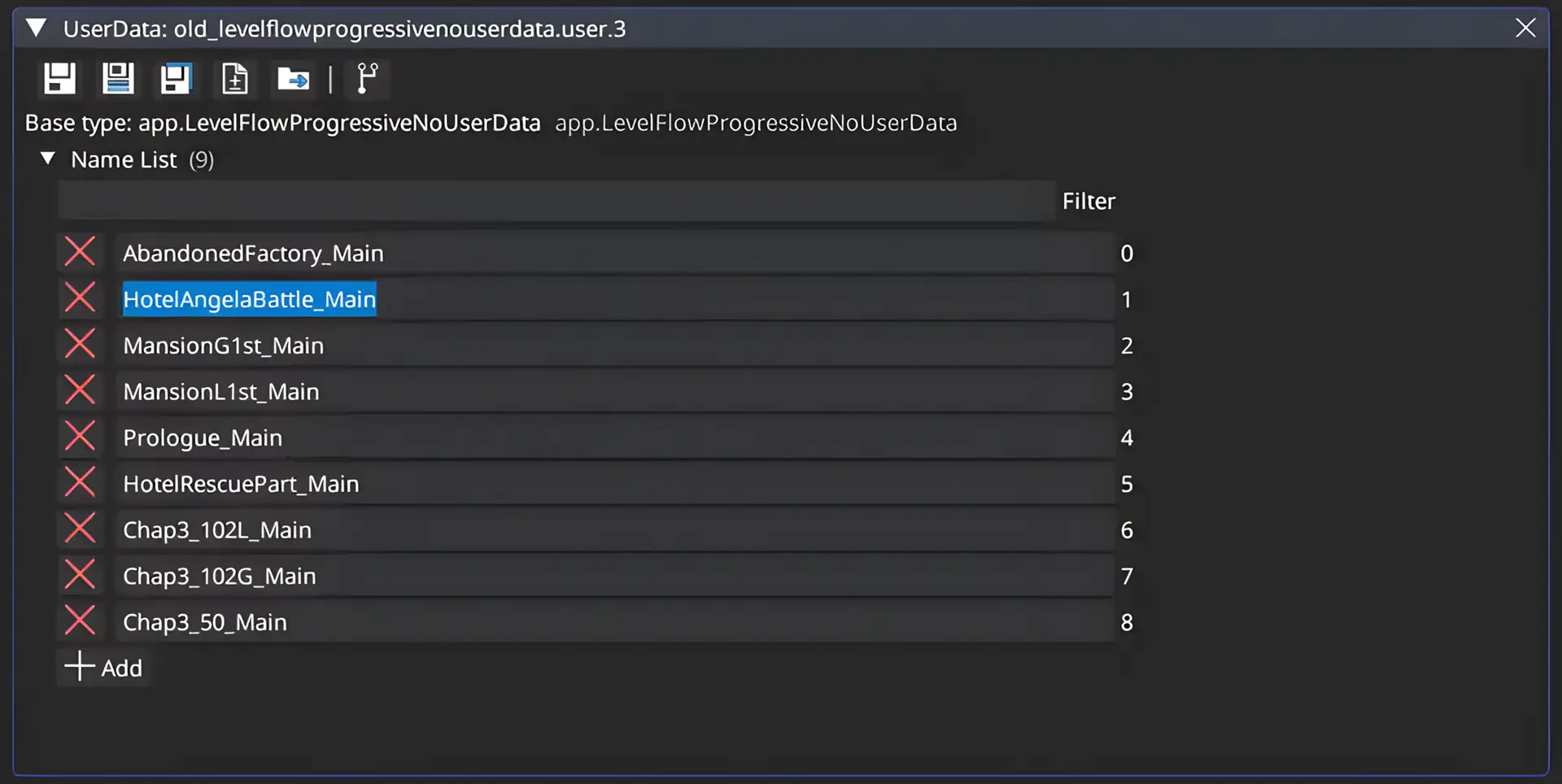Delete the Chap3_102G_Main row
This screenshot has height=784, width=1562.
(x=80, y=575)
